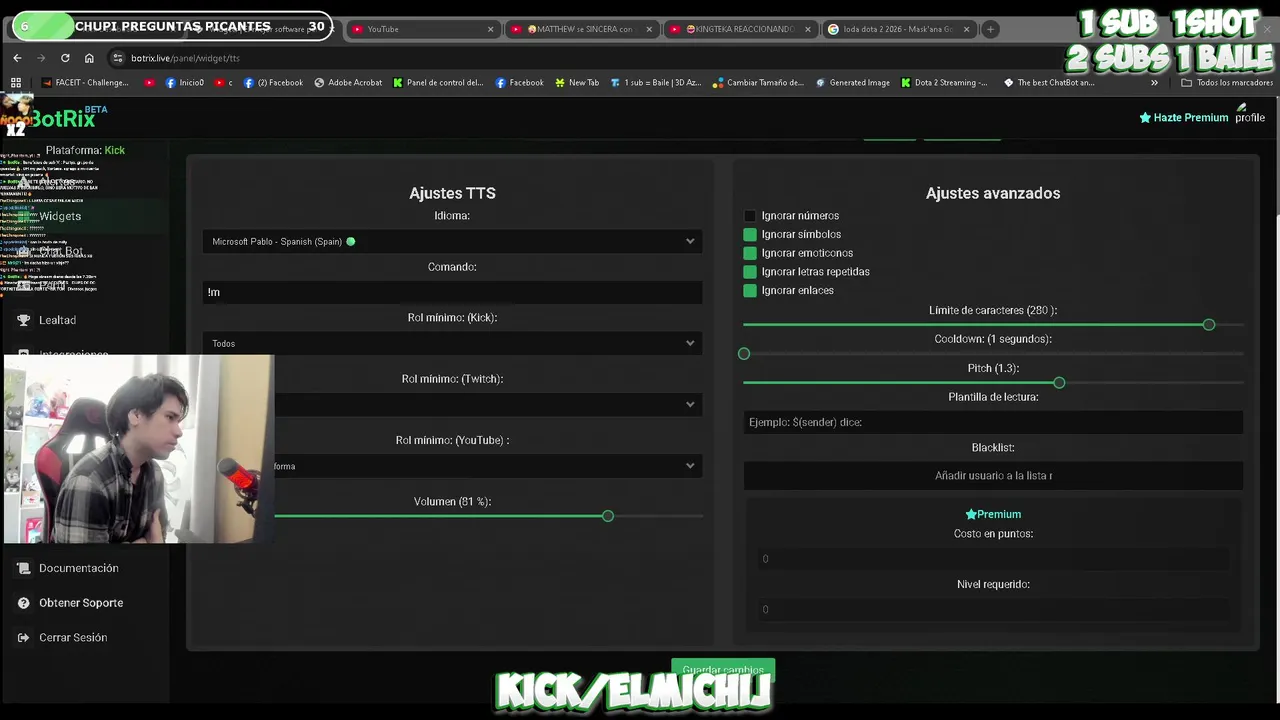The height and width of the screenshot is (720, 1280).
Task: Toggle the Ignorar símbolos checkbox
Action: click(750, 234)
